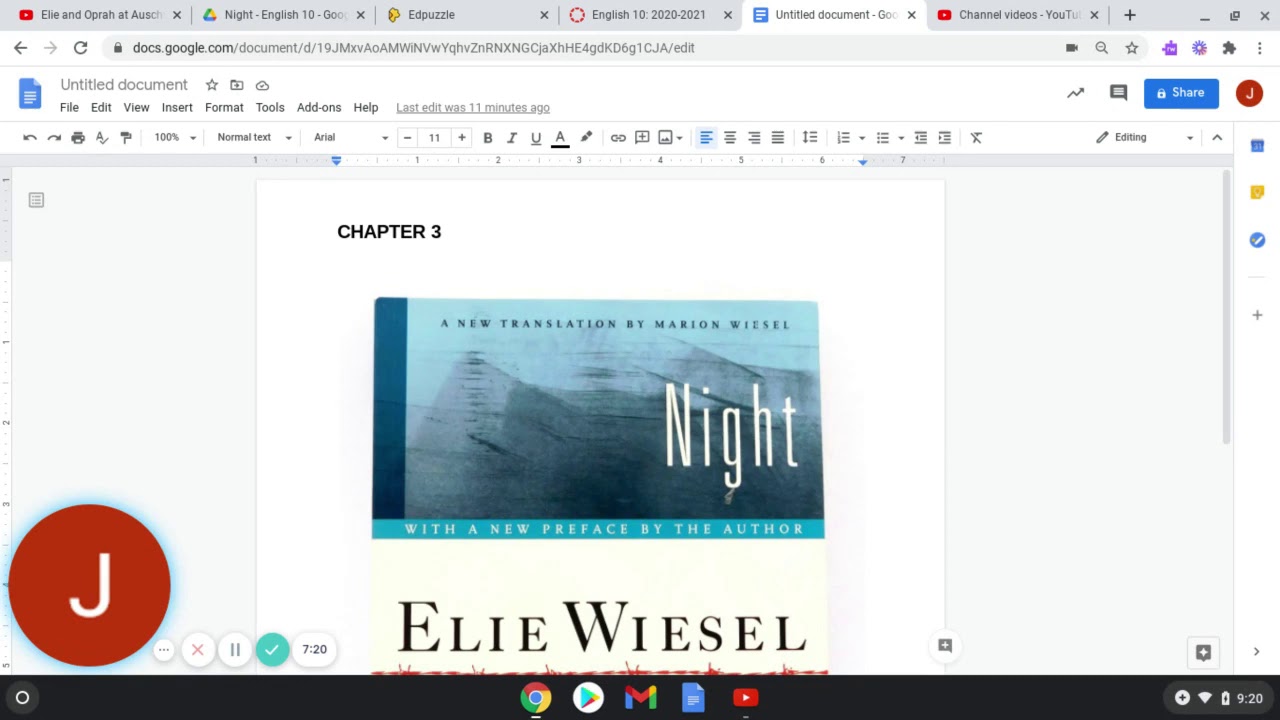1280x720 pixels.
Task: Undo the last edit in Docs toolbar
Action: coord(30,138)
